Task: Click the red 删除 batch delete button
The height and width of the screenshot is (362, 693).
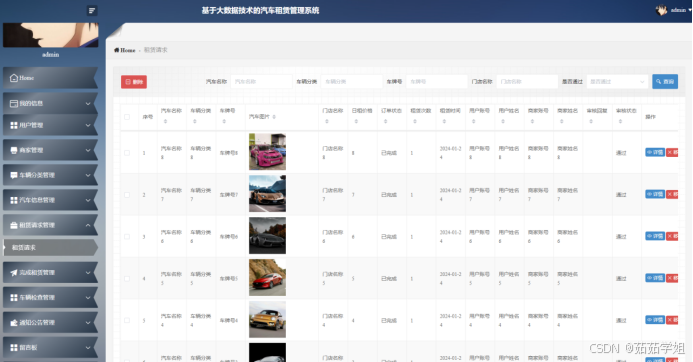Action: coord(134,82)
